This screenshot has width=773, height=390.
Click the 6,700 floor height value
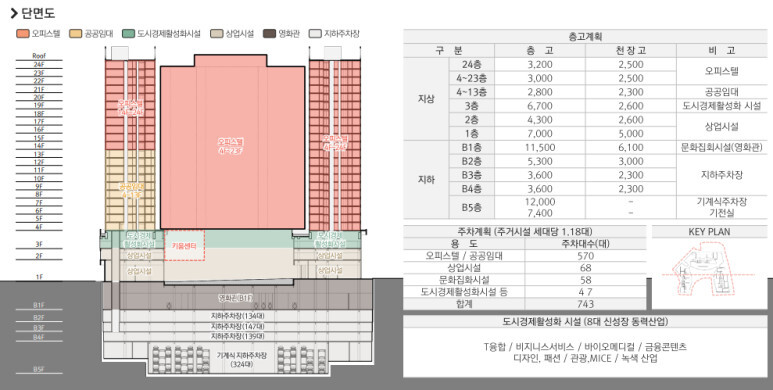(540, 106)
